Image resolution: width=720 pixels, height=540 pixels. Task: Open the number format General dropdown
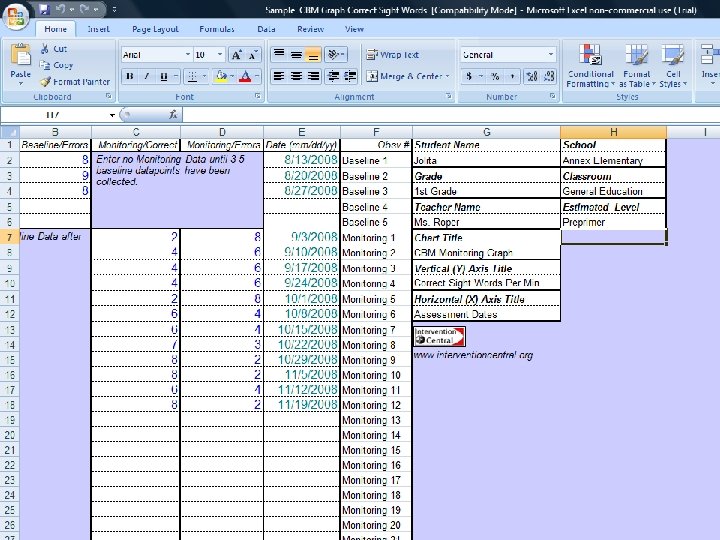click(x=551, y=55)
